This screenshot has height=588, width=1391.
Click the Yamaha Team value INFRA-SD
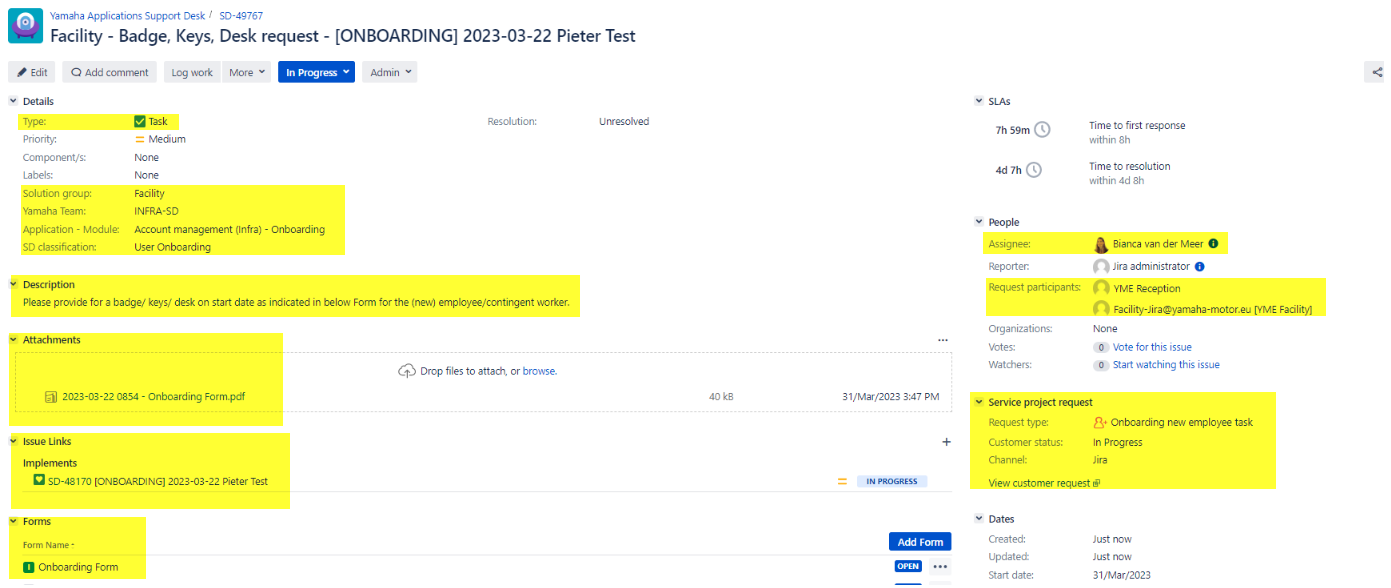[x=158, y=212]
